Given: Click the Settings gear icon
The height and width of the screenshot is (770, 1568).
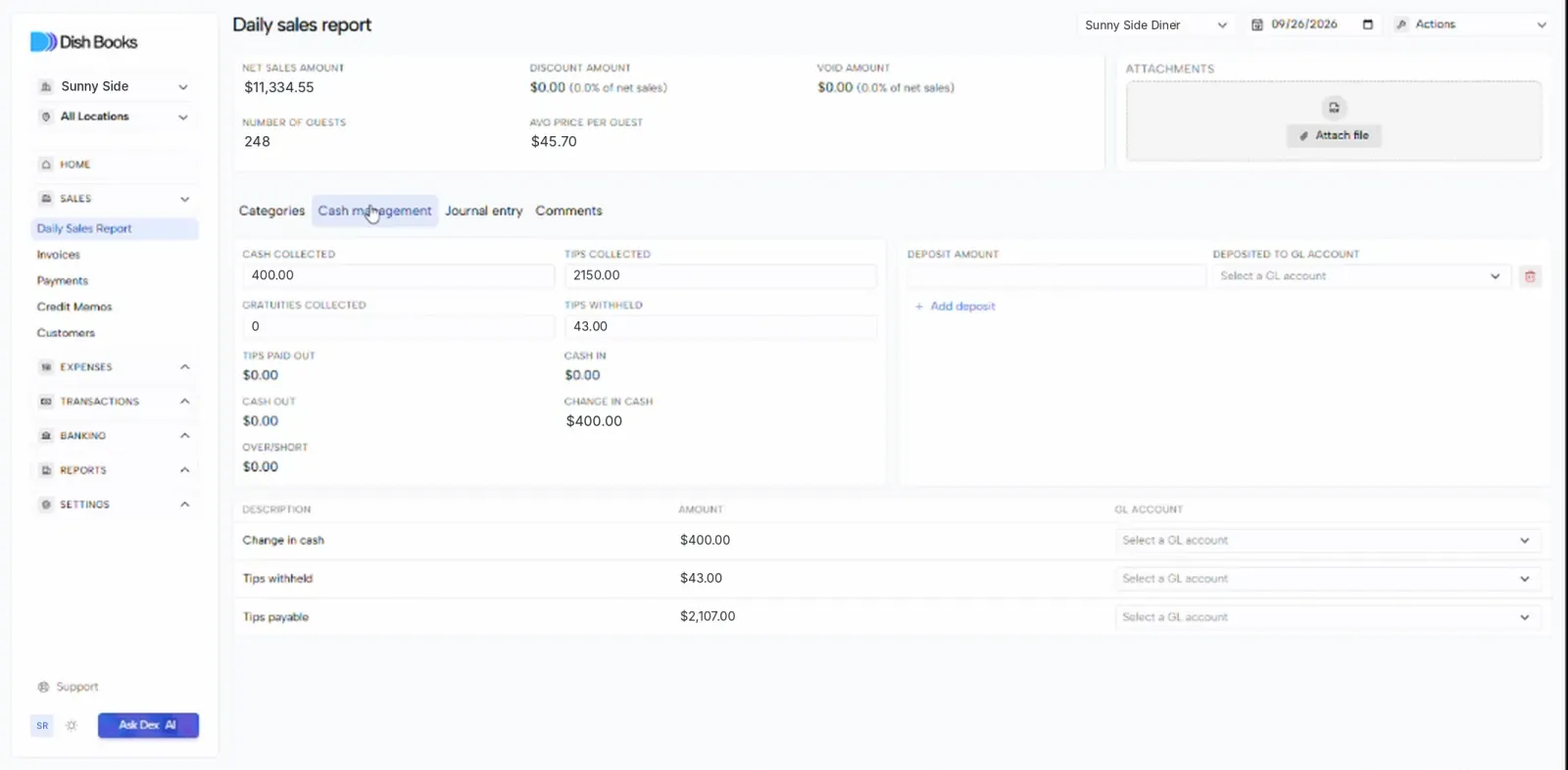Looking at the screenshot, I should [46, 505].
